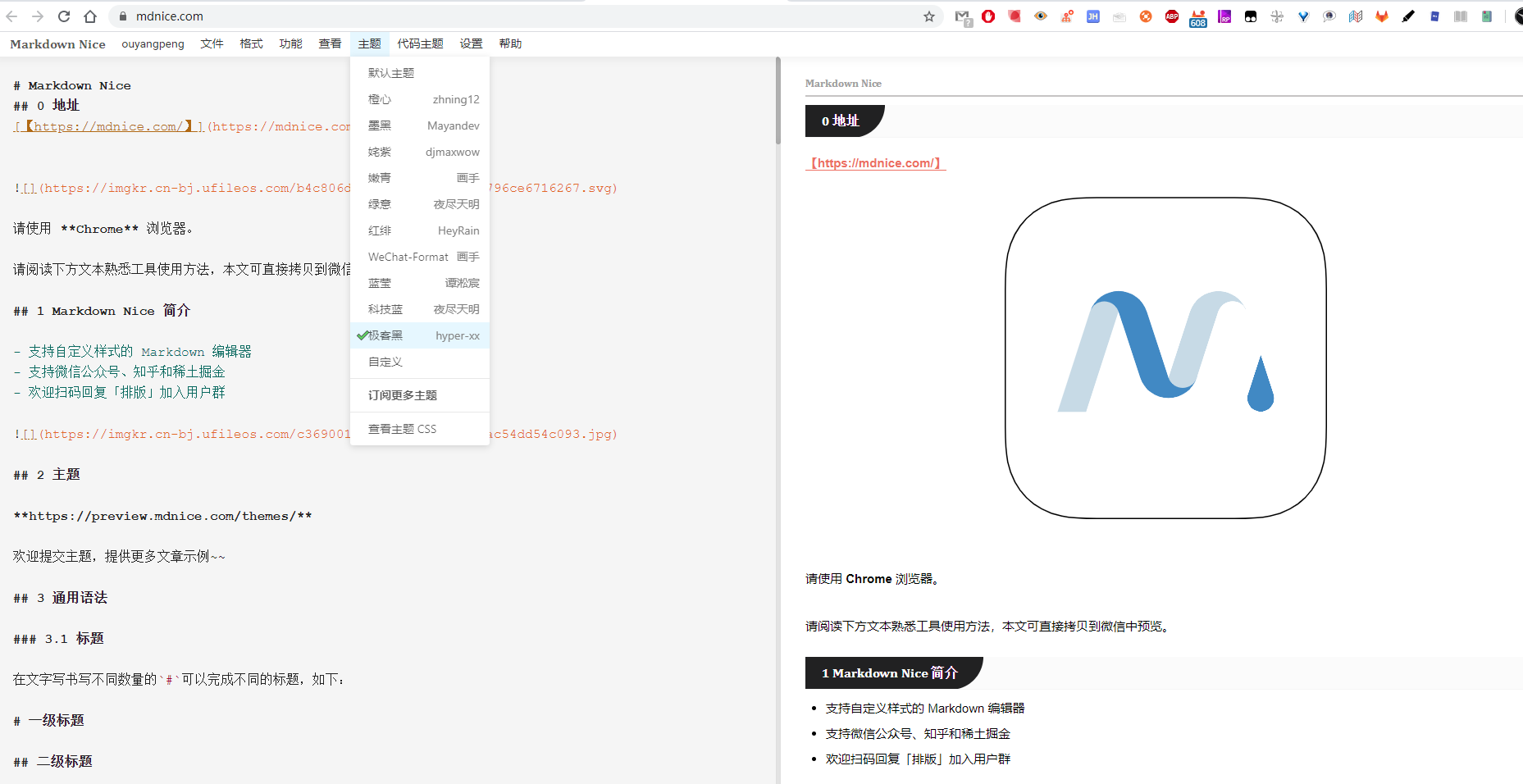Open the 格式 menu
1523x784 pixels.
[x=251, y=43]
